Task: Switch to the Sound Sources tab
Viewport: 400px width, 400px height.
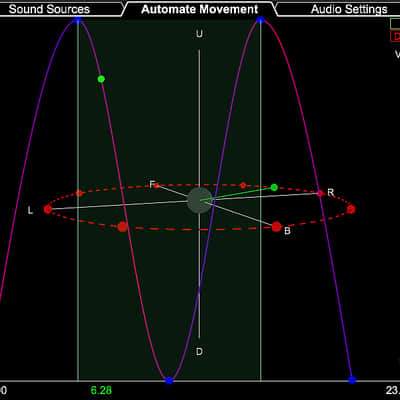Action: 49,9
